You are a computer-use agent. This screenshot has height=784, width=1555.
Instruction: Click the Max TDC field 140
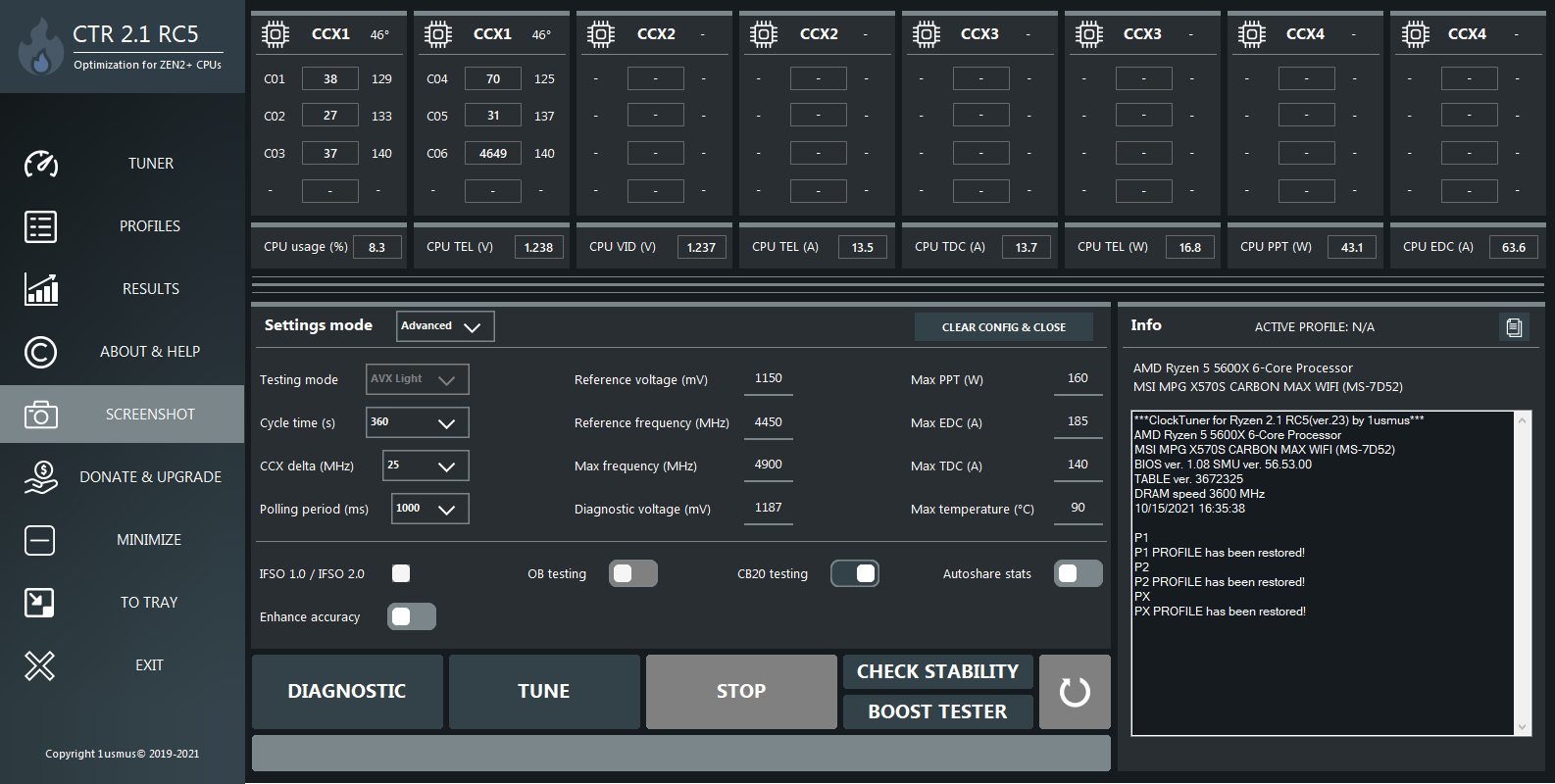pos(1078,465)
